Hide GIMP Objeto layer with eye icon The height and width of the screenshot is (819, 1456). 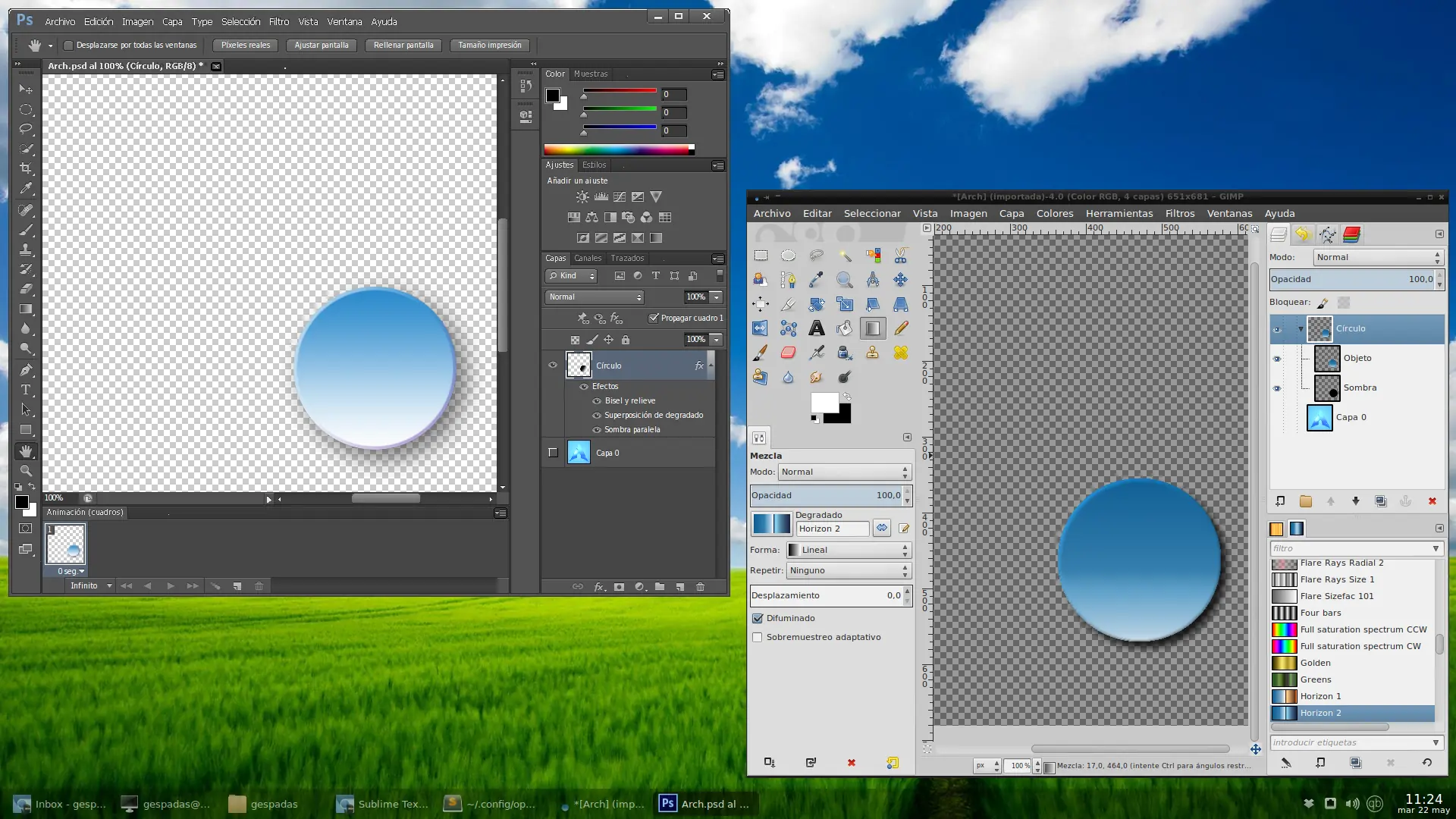pyautogui.click(x=1276, y=359)
